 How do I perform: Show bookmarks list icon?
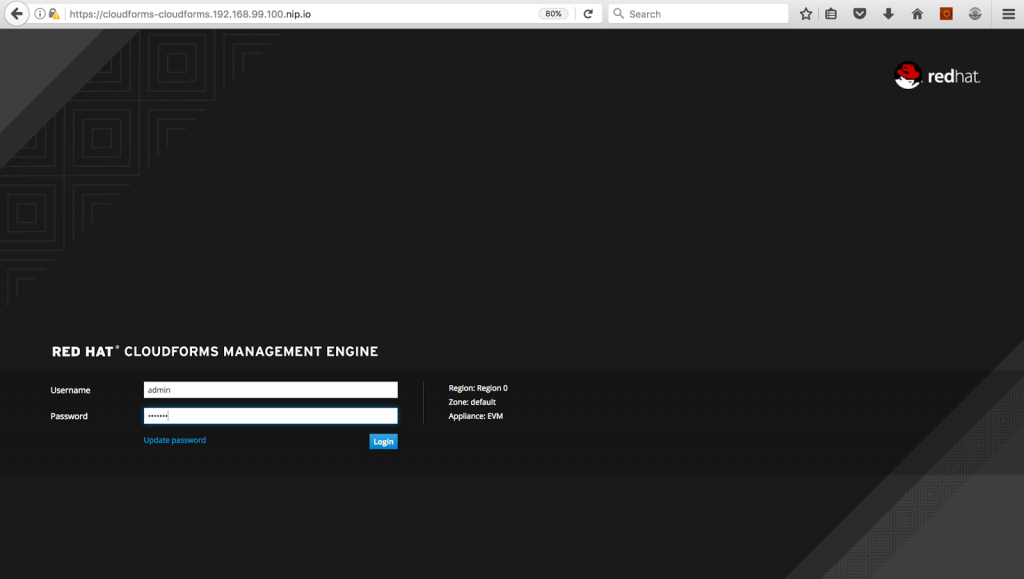coord(831,14)
